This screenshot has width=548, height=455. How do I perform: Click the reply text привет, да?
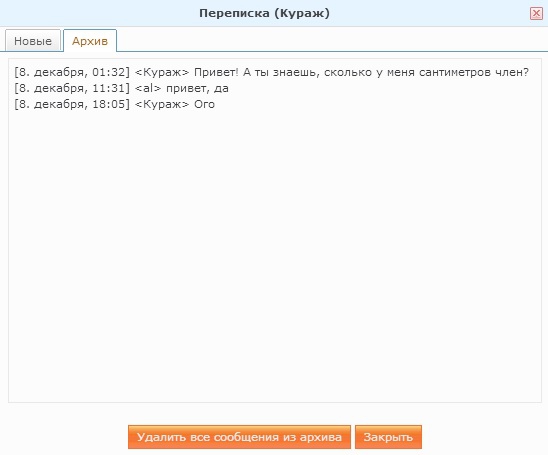[x=197, y=88]
